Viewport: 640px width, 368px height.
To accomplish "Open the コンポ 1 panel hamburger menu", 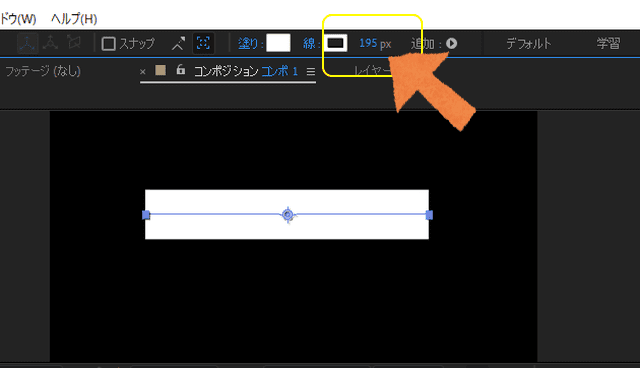I will click(311, 72).
